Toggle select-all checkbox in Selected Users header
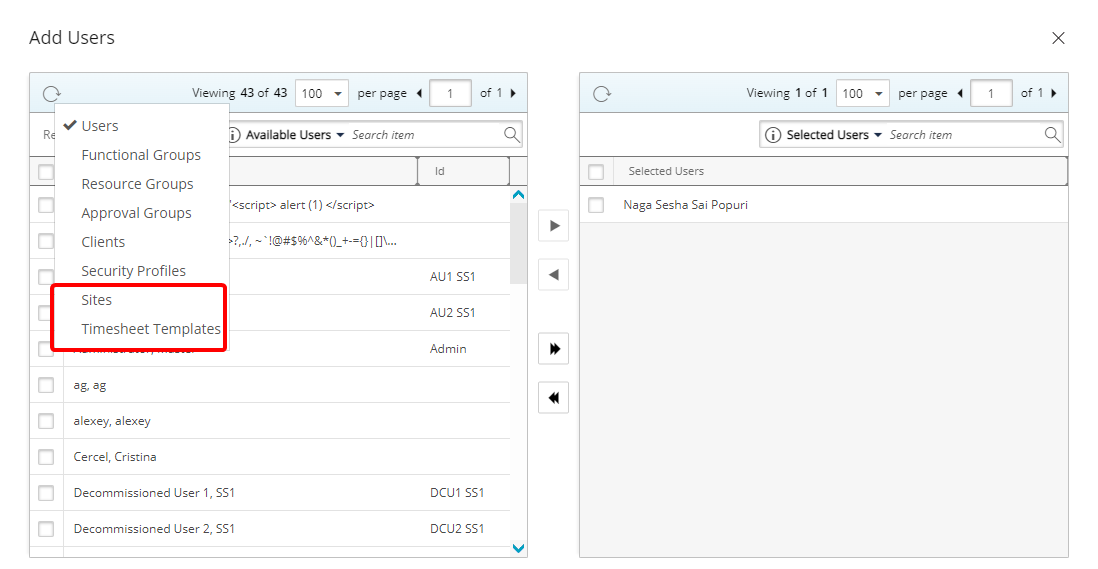Viewport: 1098px width, 569px height. coord(596,172)
